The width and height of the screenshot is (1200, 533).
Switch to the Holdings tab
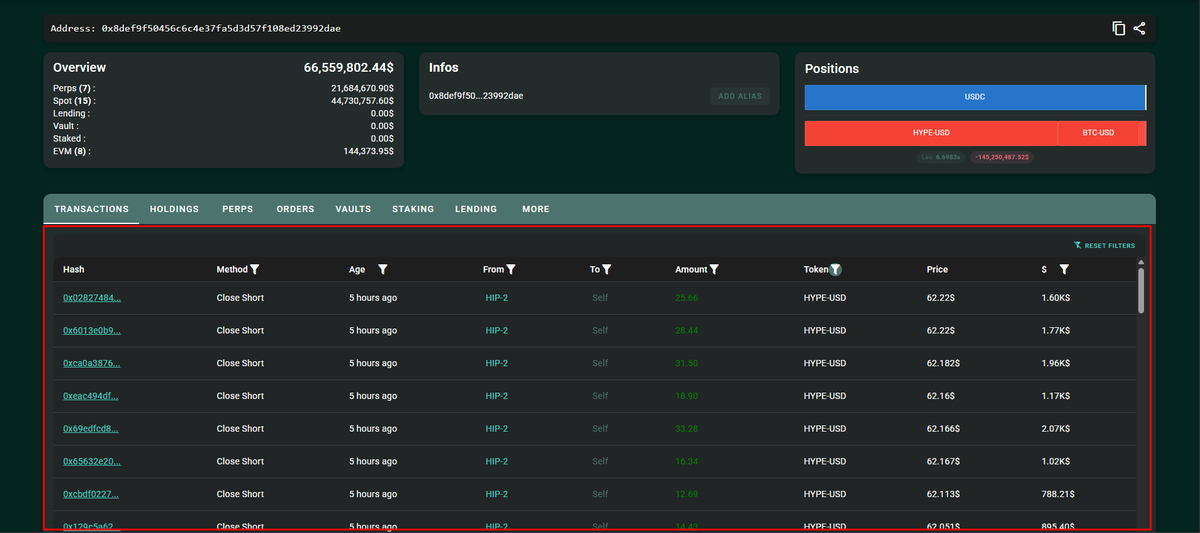click(174, 209)
